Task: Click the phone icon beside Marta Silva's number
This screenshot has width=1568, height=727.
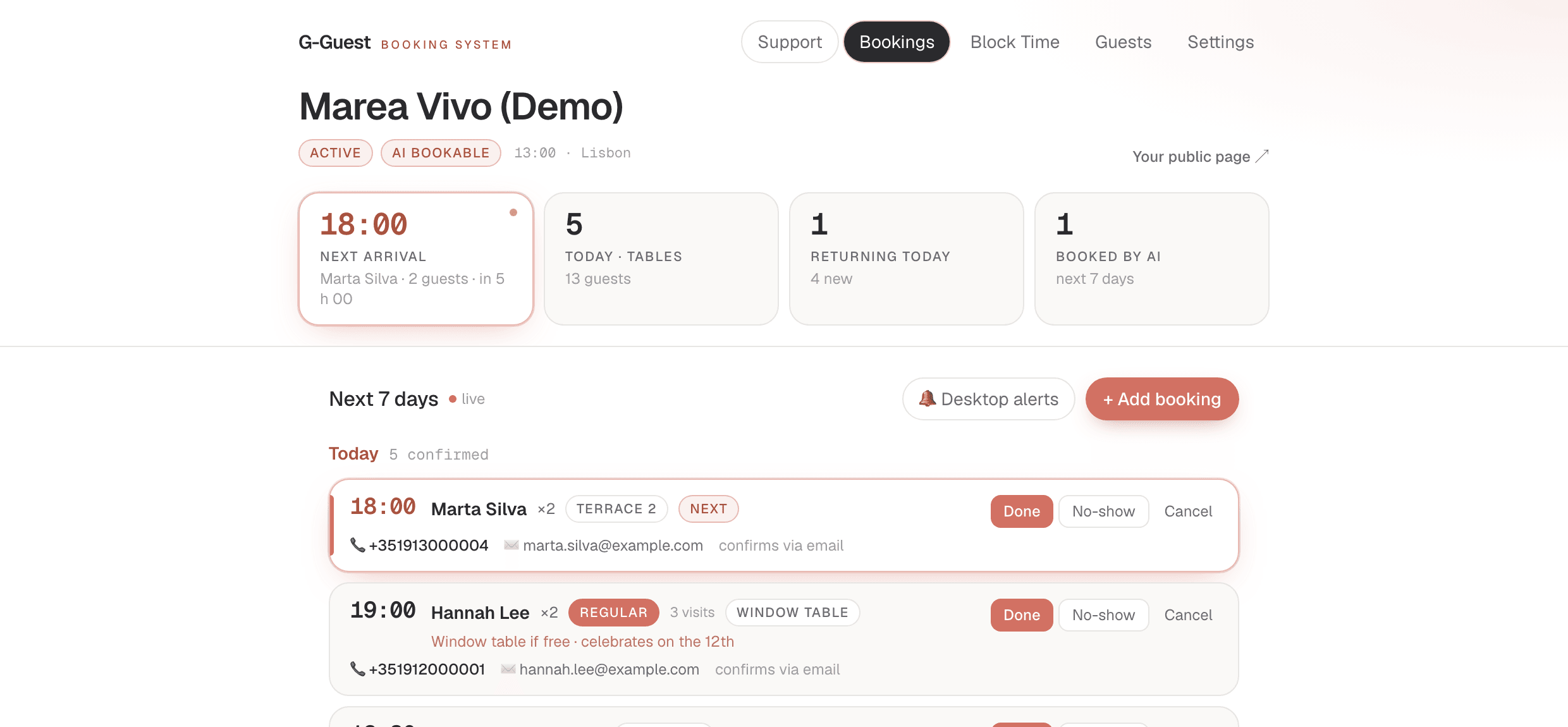Action: [x=358, y=545]
